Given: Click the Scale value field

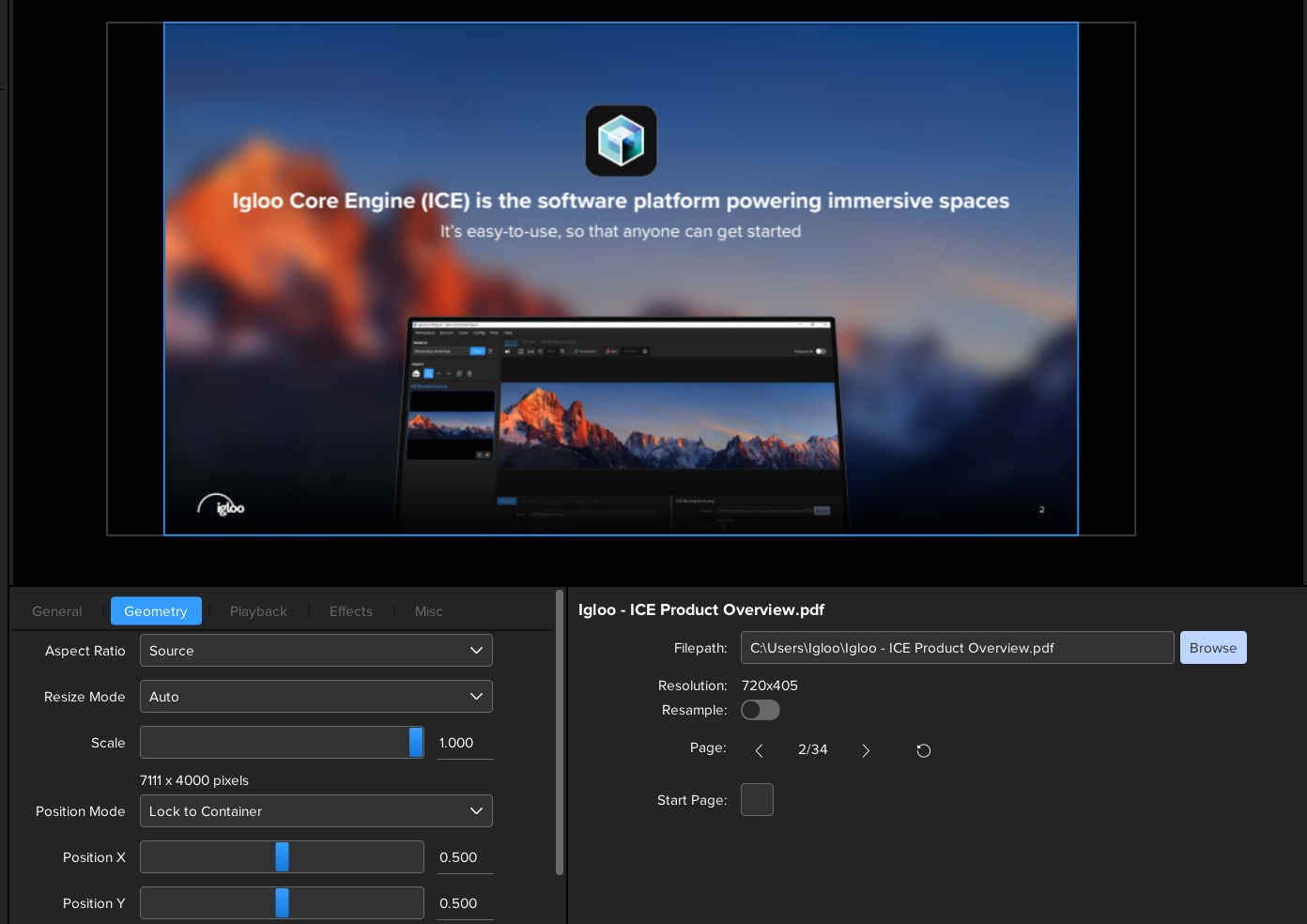Looking at the screenshot, I should (x=464, y=743).
